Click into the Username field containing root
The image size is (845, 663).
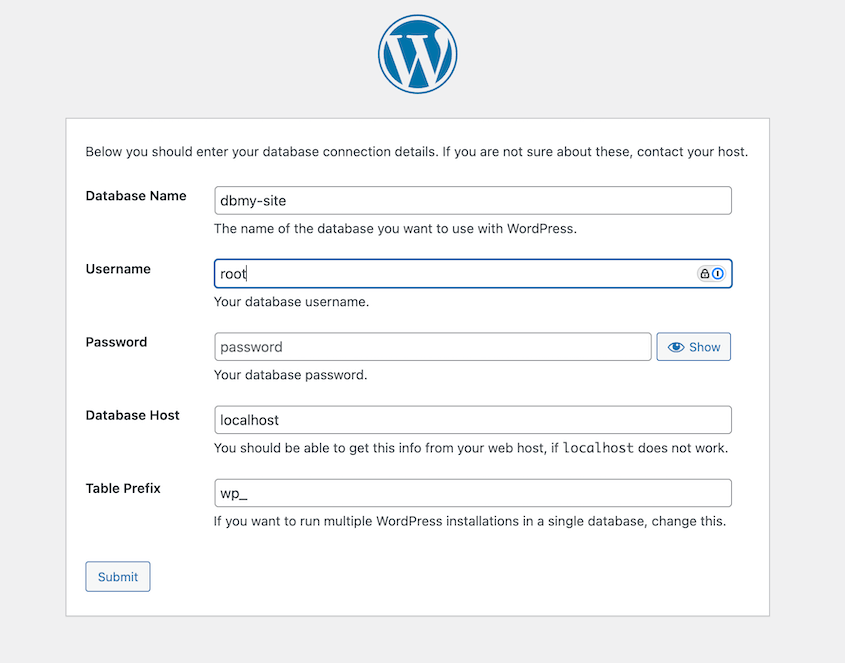[x=450, y=274]
